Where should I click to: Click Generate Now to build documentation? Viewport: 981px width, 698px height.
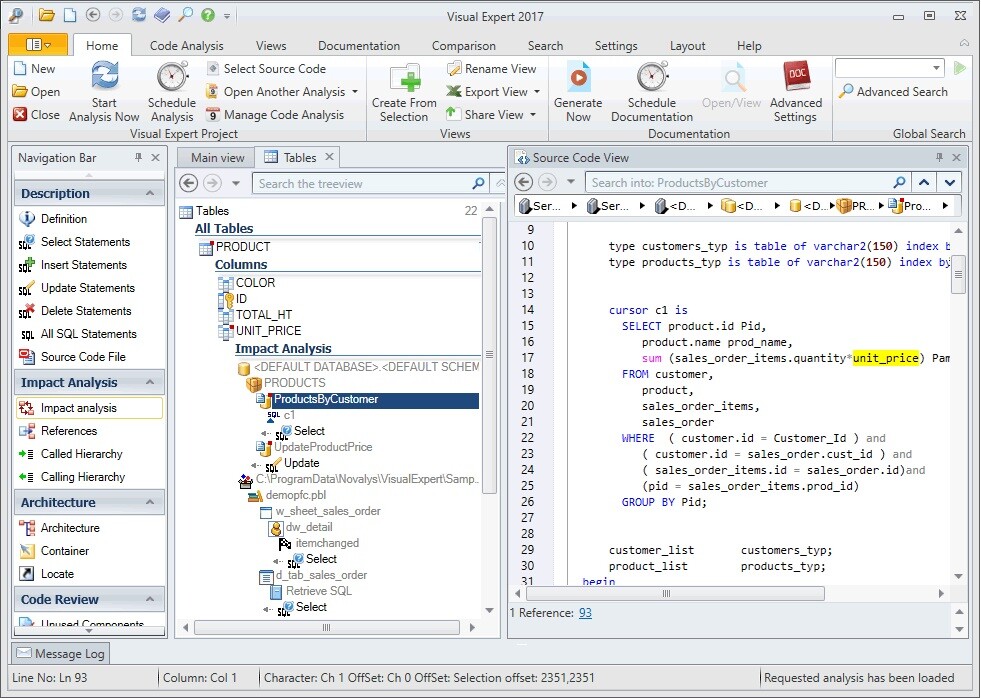coord(578,90)
